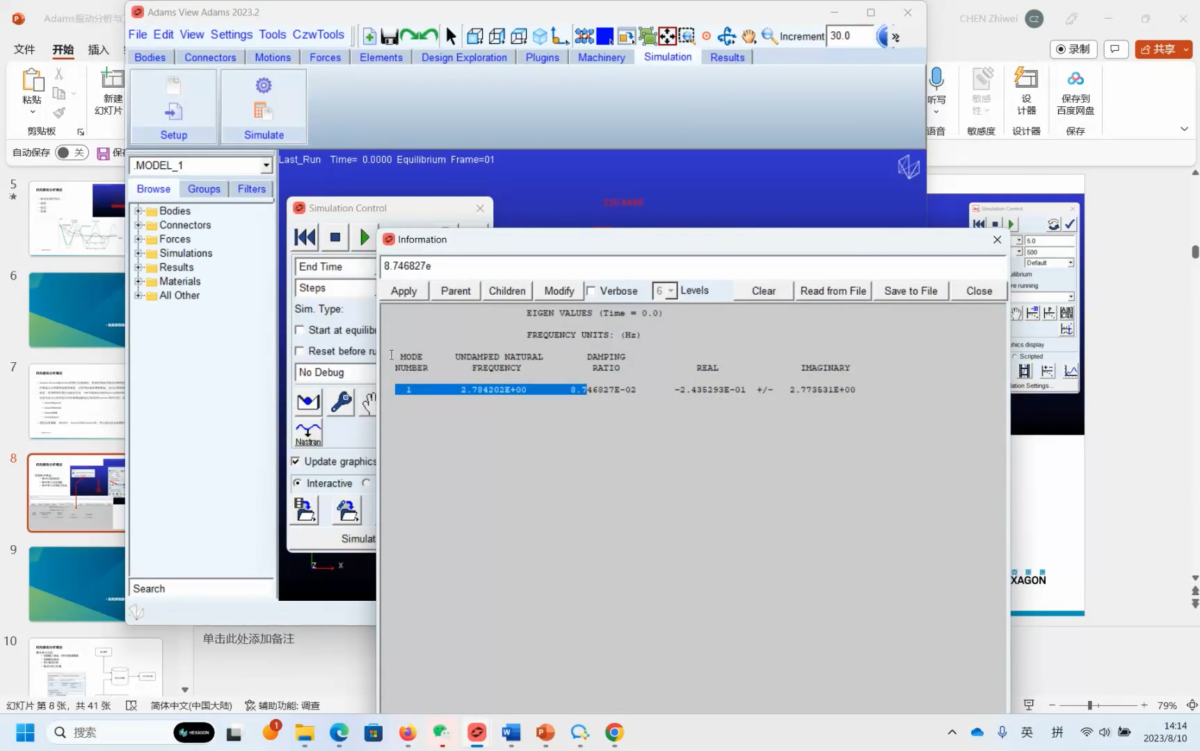Viewport: 1200px width, 751px height.
Task: Start the simulation with the green play button
Action: (365, 237)
